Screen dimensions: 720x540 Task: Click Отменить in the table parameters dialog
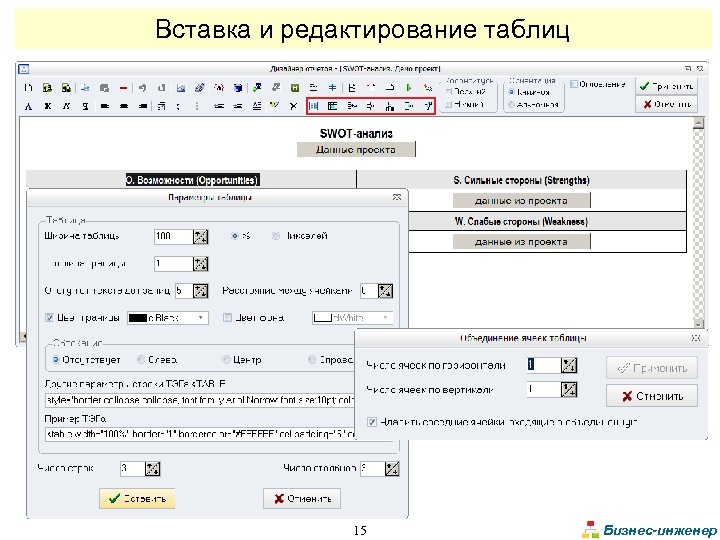[x=302, y=498]
